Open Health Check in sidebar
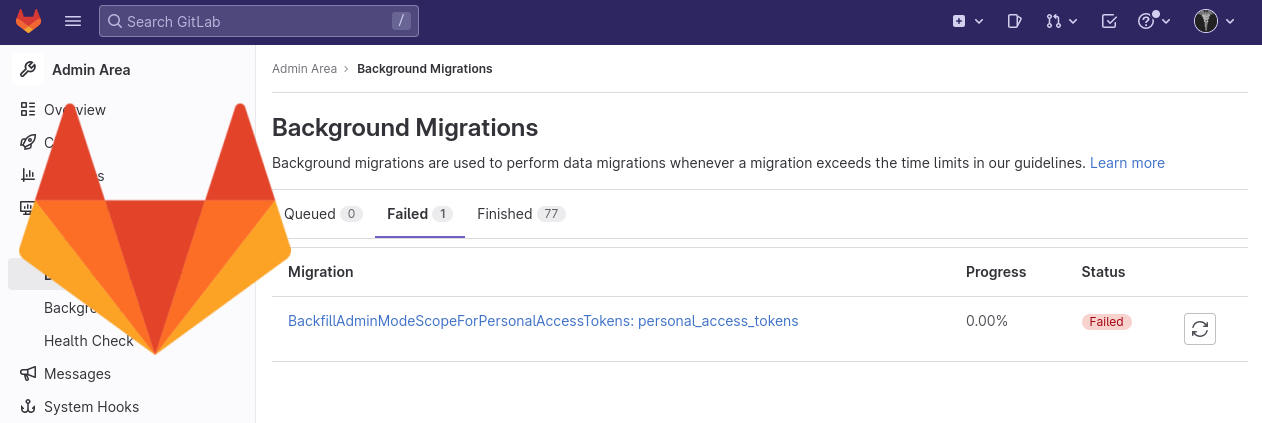The height and width of the screenshot is (423, 1262). (89, 341)
